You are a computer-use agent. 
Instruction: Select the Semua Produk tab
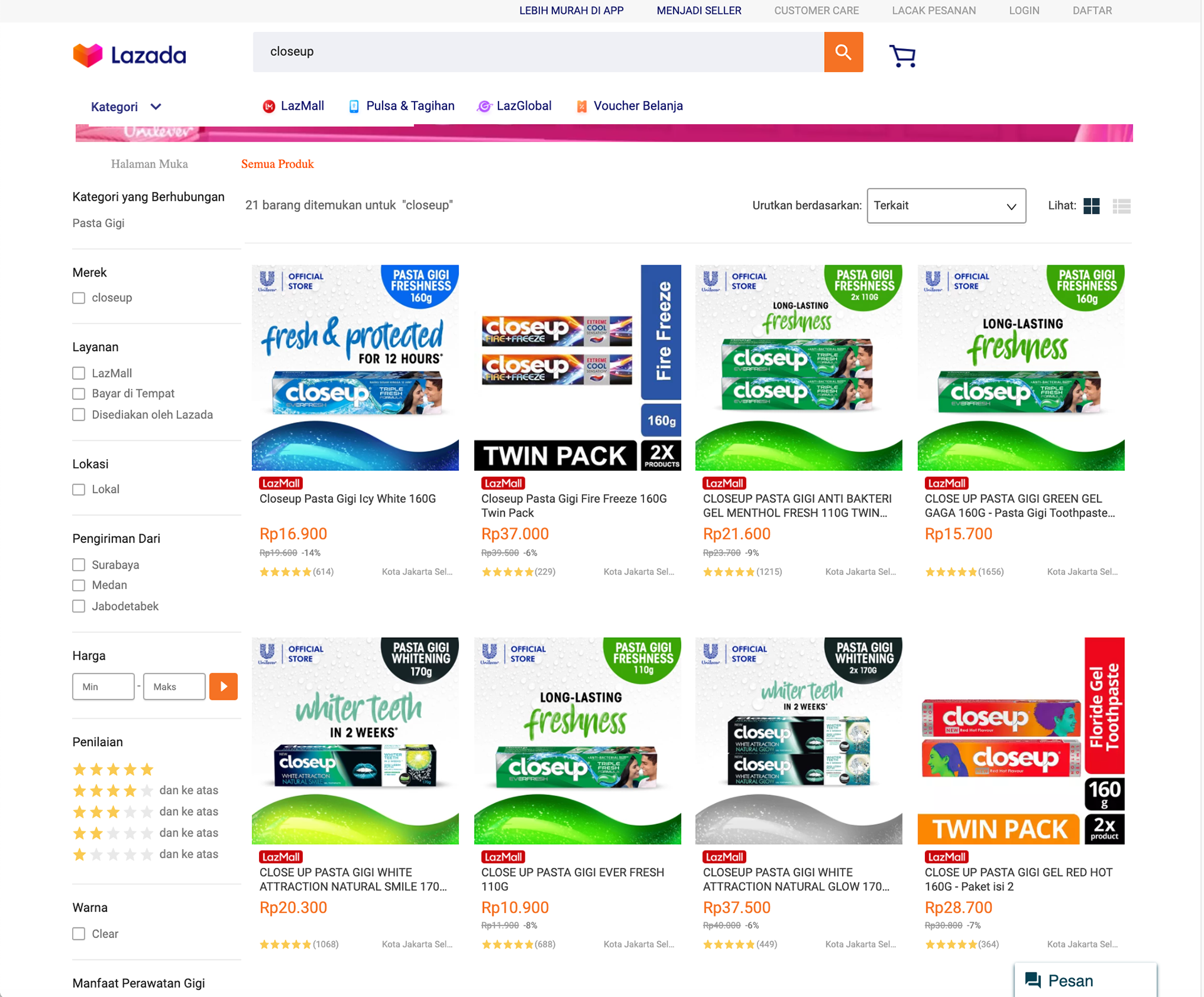tap(277, 164)
